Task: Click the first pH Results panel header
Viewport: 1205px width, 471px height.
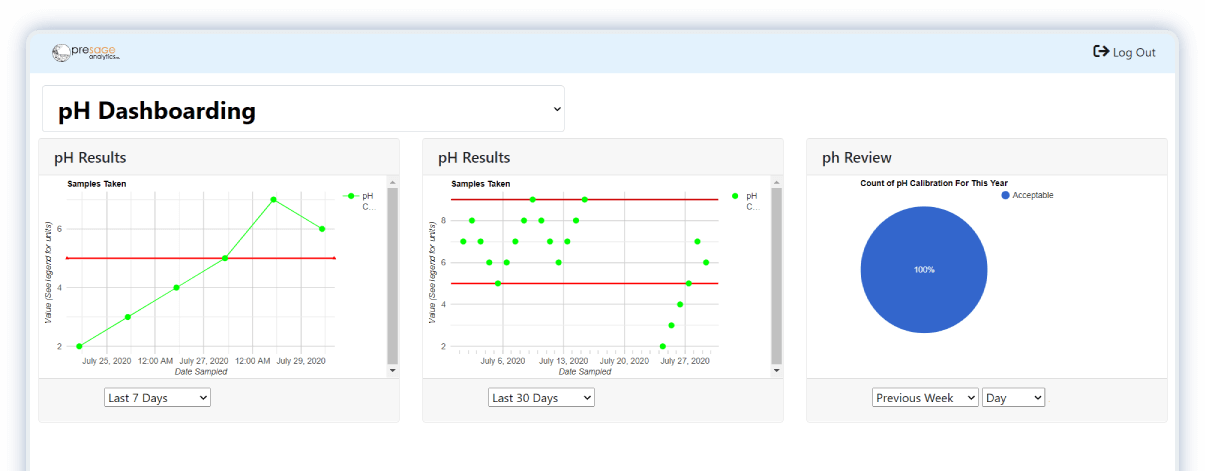Action: pos(219,157)
